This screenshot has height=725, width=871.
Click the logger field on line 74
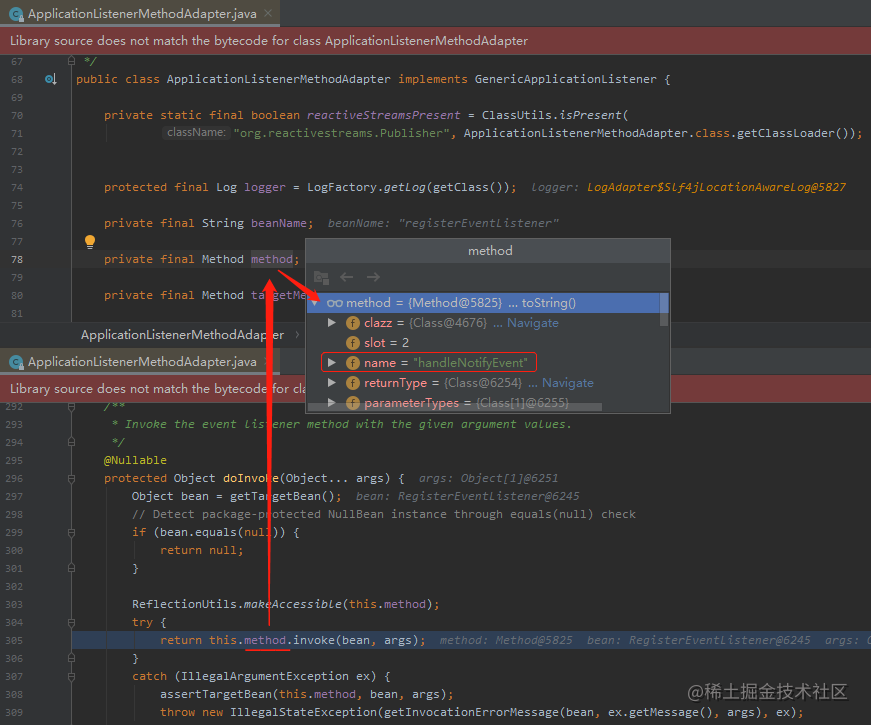(x=264, y=187)
